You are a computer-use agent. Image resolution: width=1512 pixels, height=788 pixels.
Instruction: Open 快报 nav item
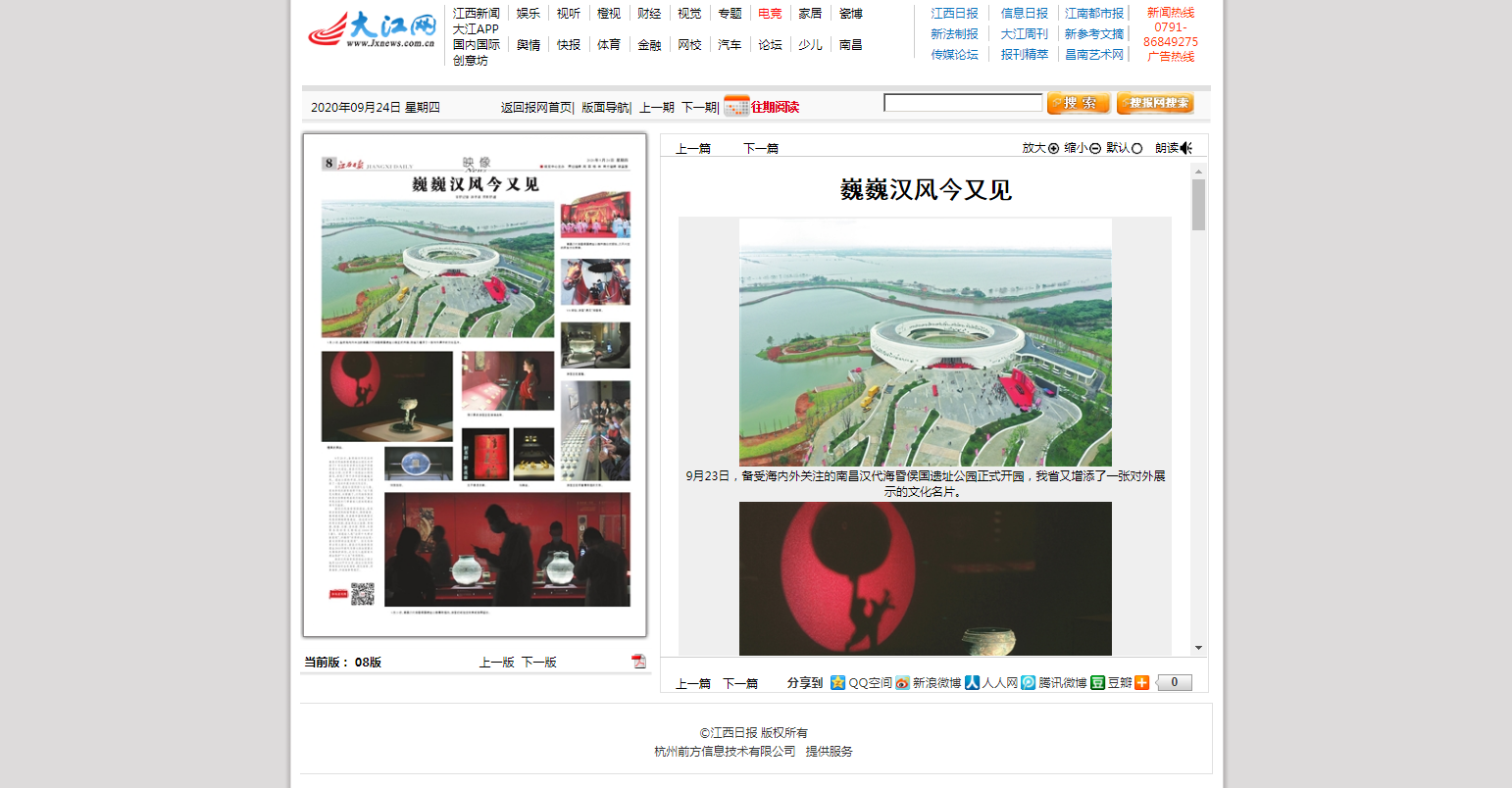(x=569, y=45)
